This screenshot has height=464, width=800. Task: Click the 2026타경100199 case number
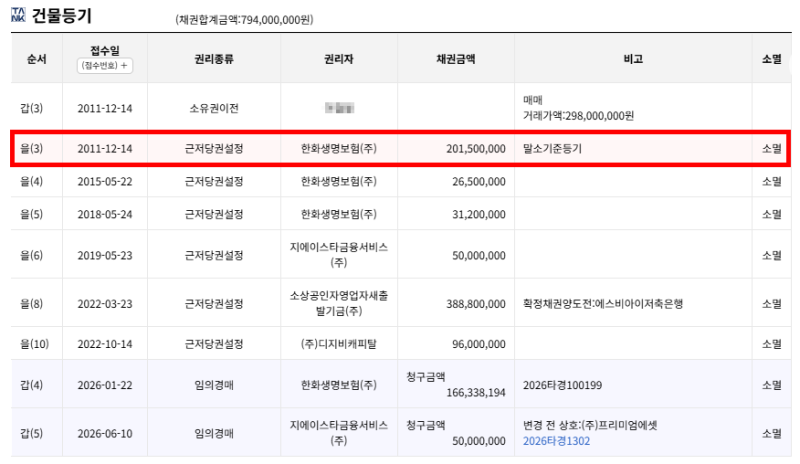562,385
